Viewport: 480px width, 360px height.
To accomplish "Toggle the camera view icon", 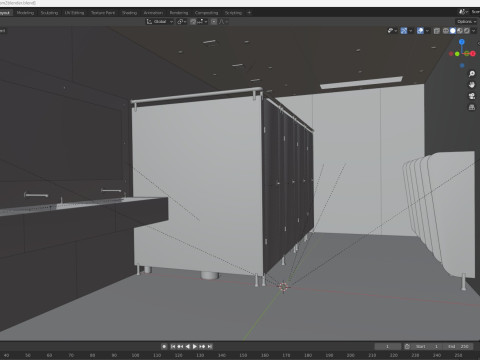I will coord(472,96).
